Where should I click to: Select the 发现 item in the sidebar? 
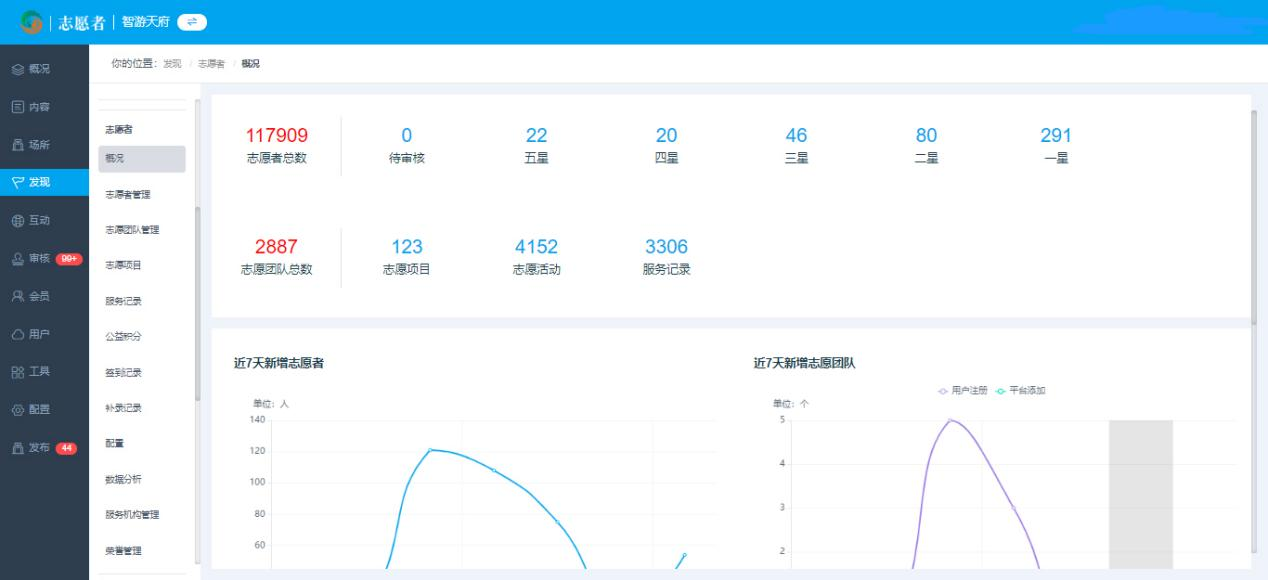coord(44,182)
